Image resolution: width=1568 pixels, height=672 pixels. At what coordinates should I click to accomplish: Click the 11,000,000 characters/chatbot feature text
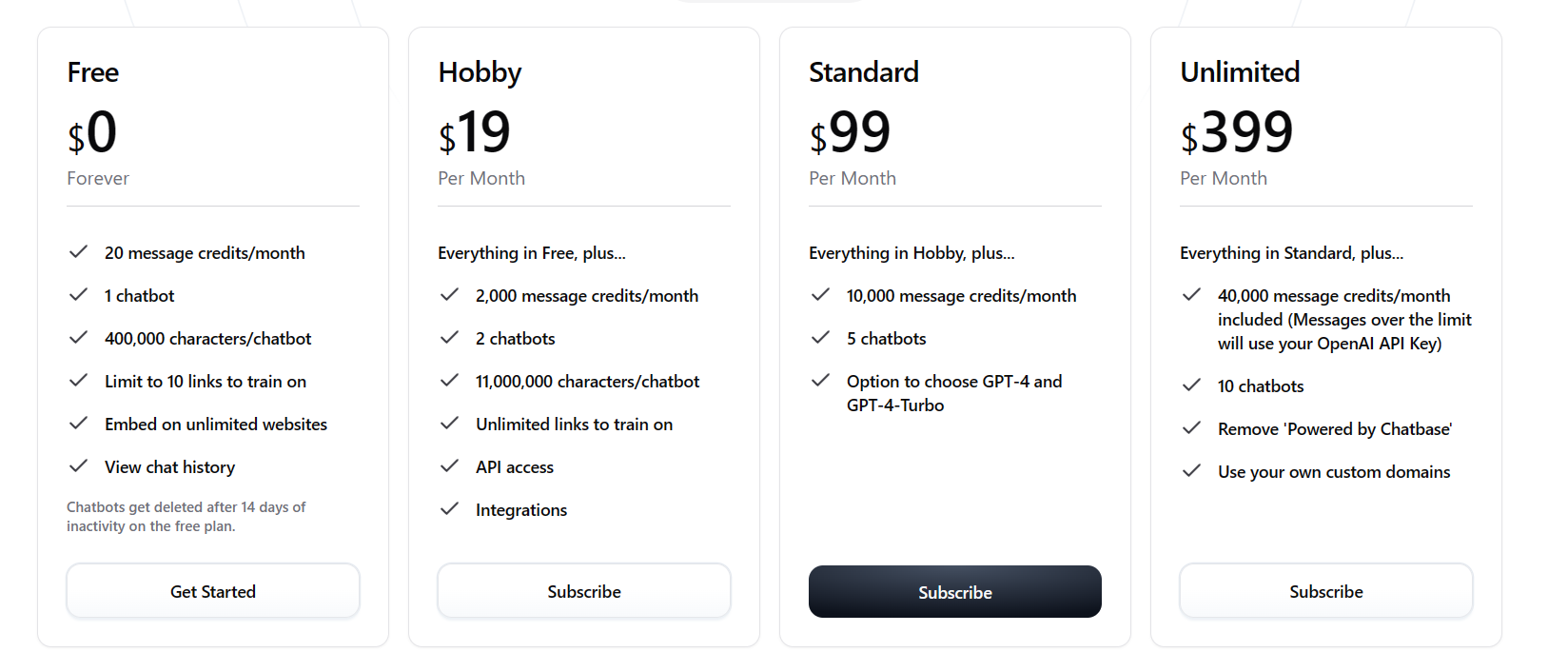coord(587,382)
